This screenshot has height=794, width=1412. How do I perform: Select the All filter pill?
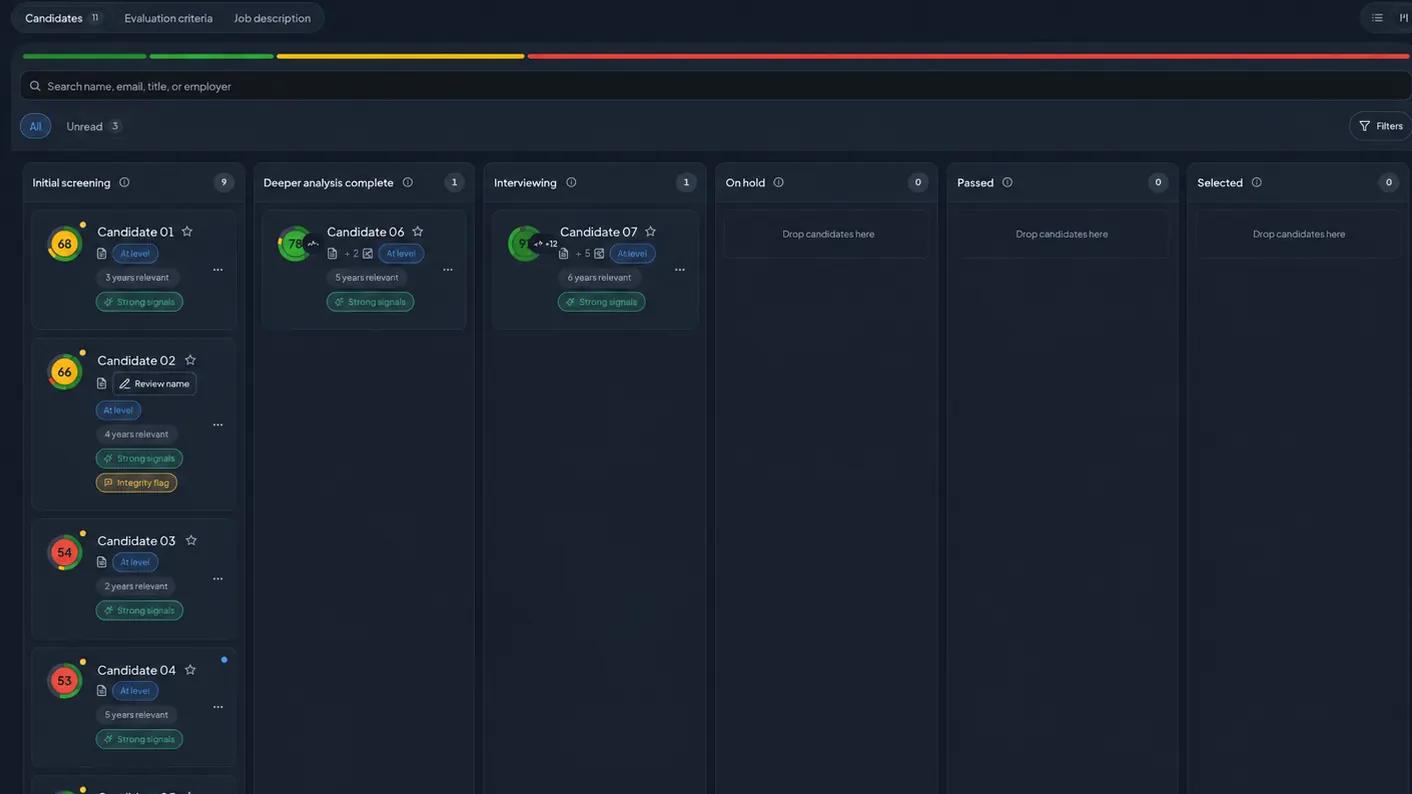[35, 126]
